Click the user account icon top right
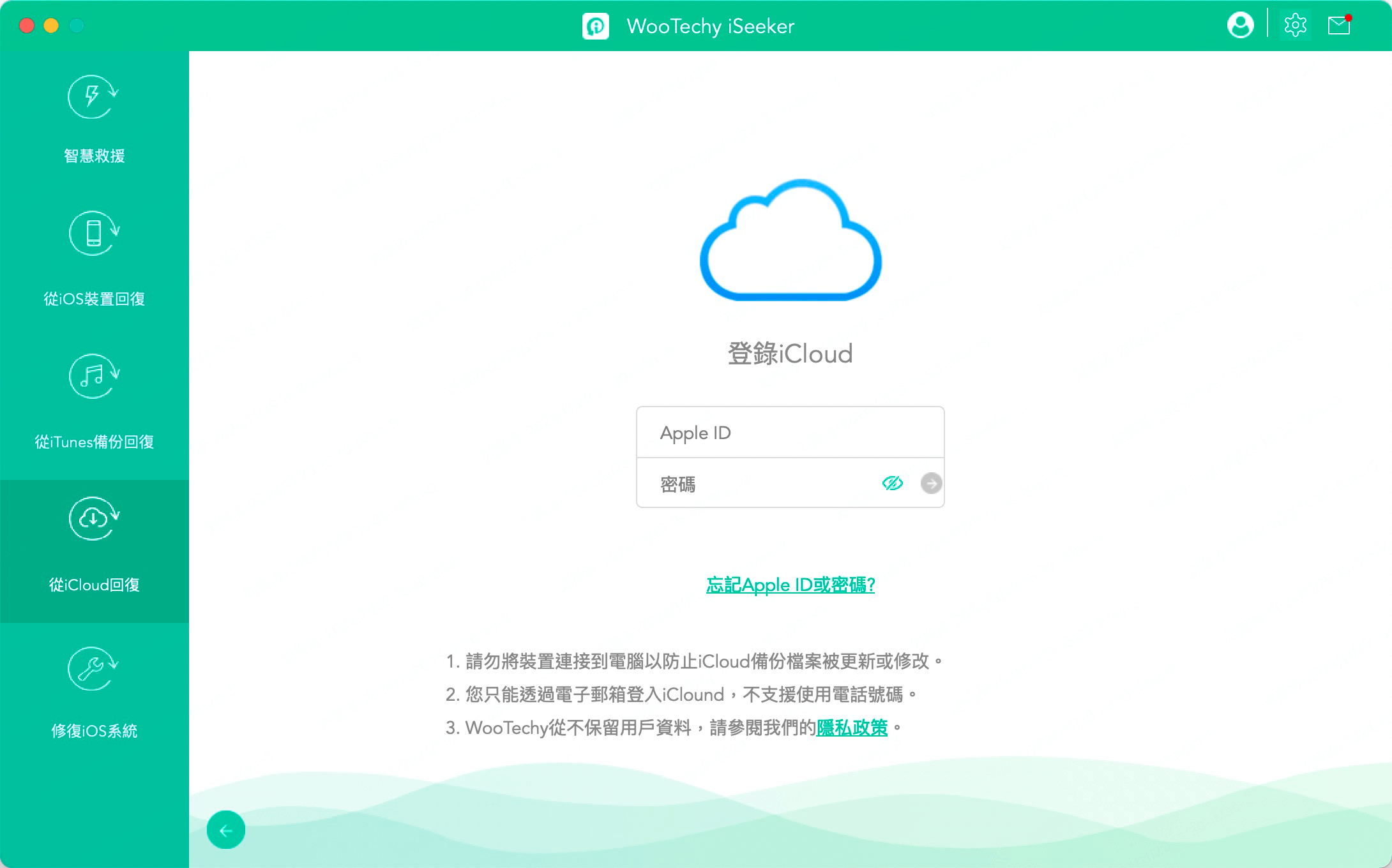The image size is (1392, 868). pos(1240,25)
